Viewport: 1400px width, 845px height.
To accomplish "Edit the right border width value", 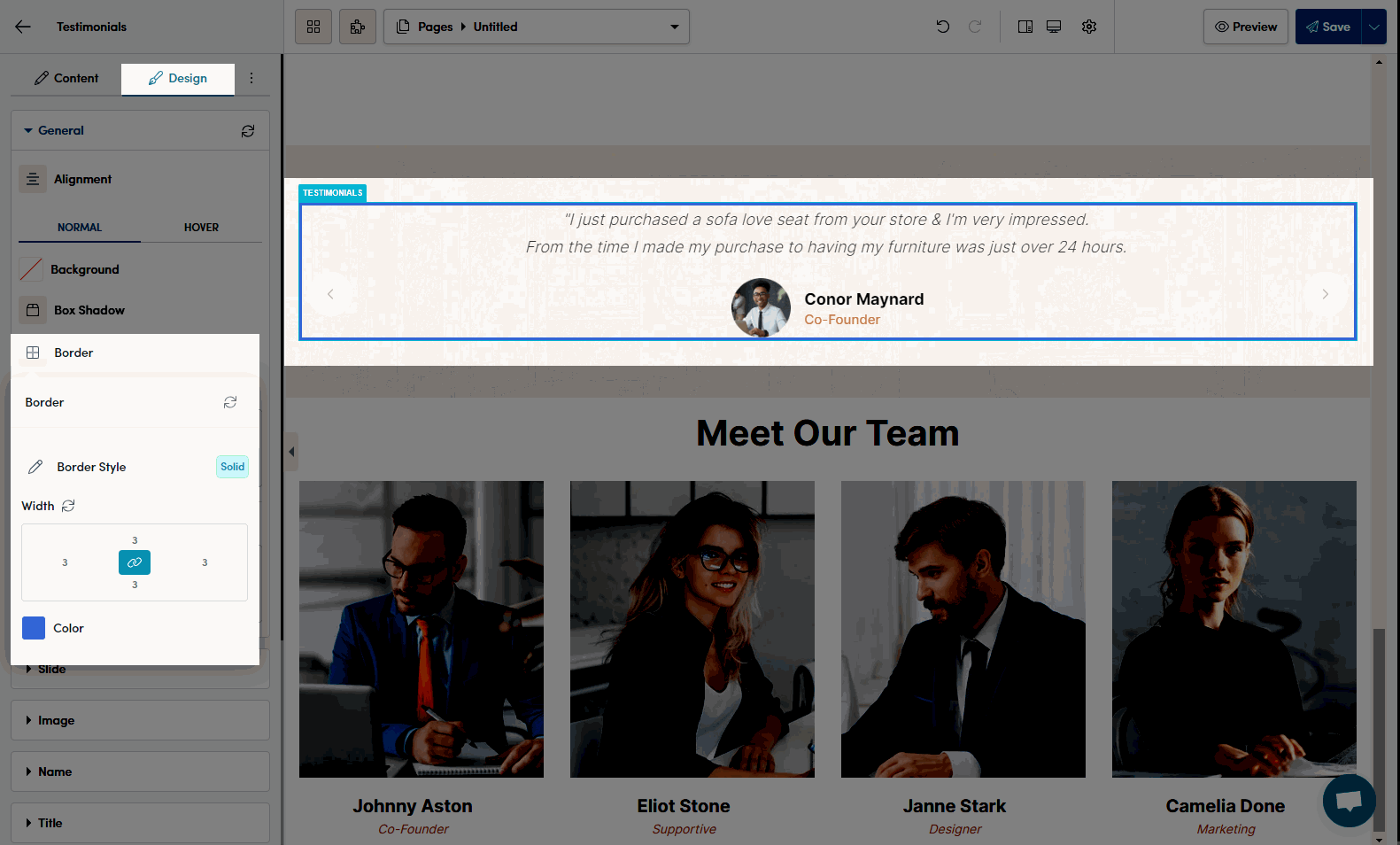I will click(x=205, y=562).
